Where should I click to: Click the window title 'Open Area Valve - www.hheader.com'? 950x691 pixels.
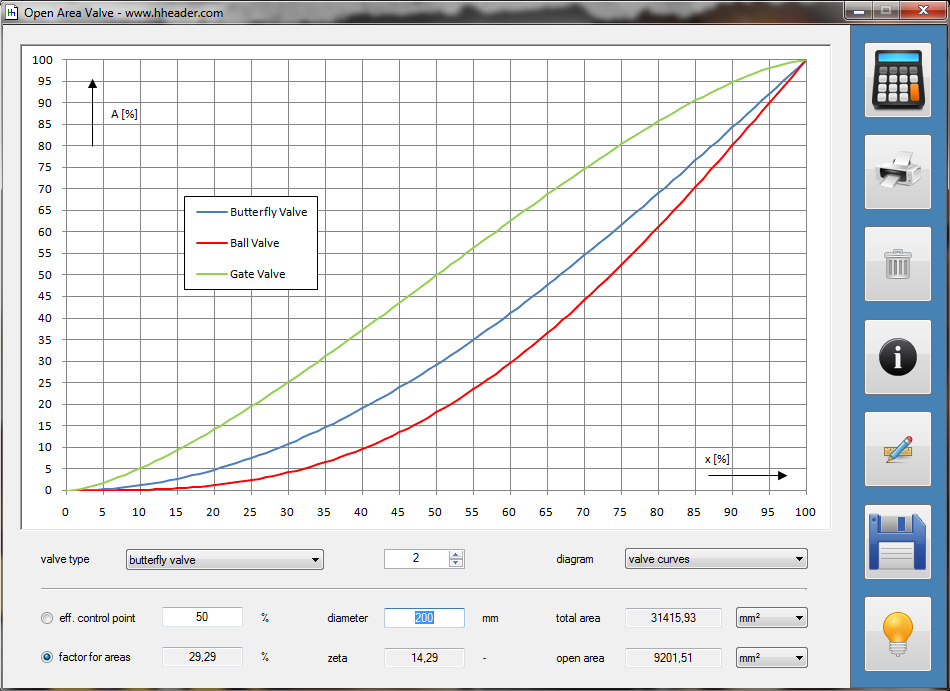point(124,13)
